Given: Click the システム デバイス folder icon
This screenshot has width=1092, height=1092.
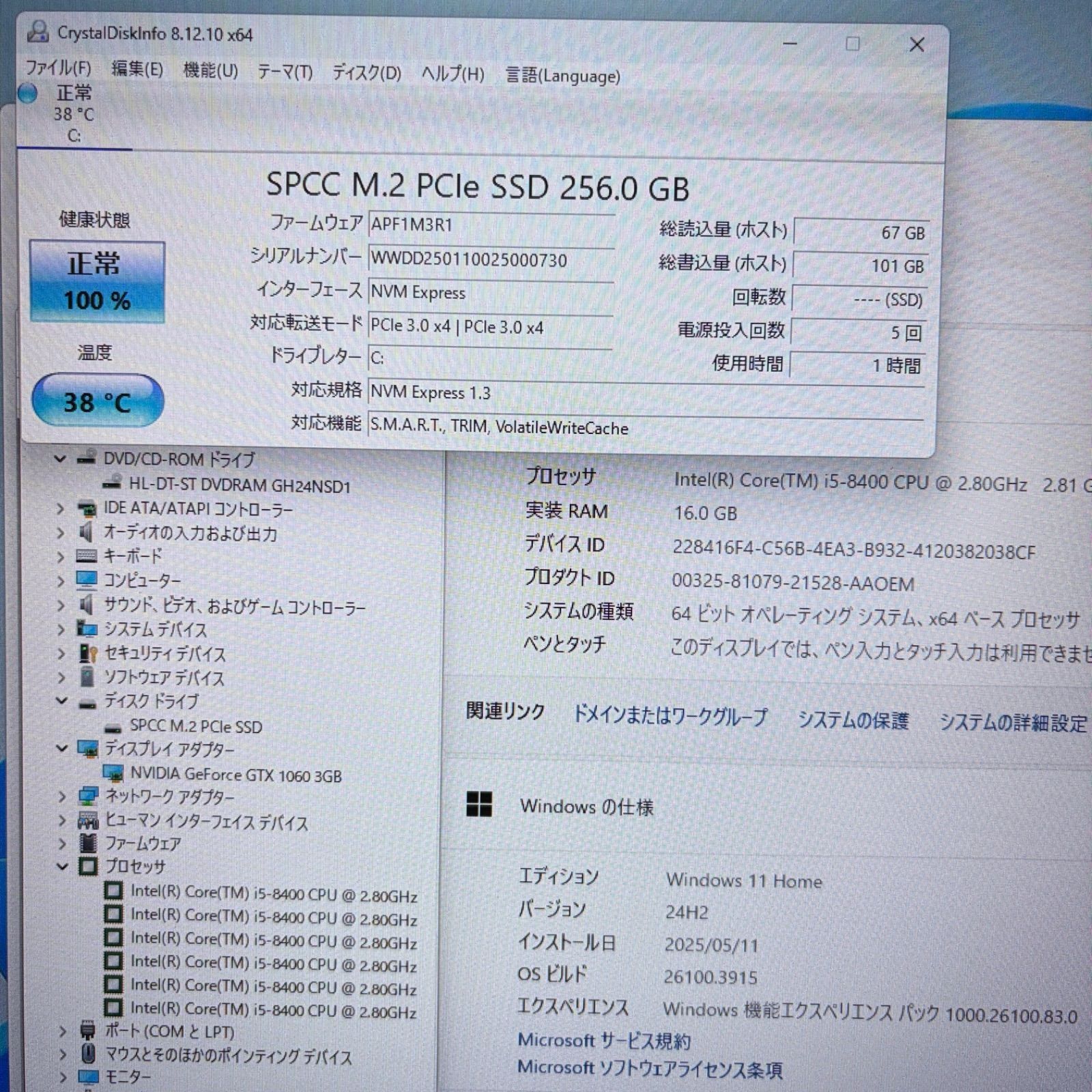Looking at the screenshot, I should click(x=87, y=629).
